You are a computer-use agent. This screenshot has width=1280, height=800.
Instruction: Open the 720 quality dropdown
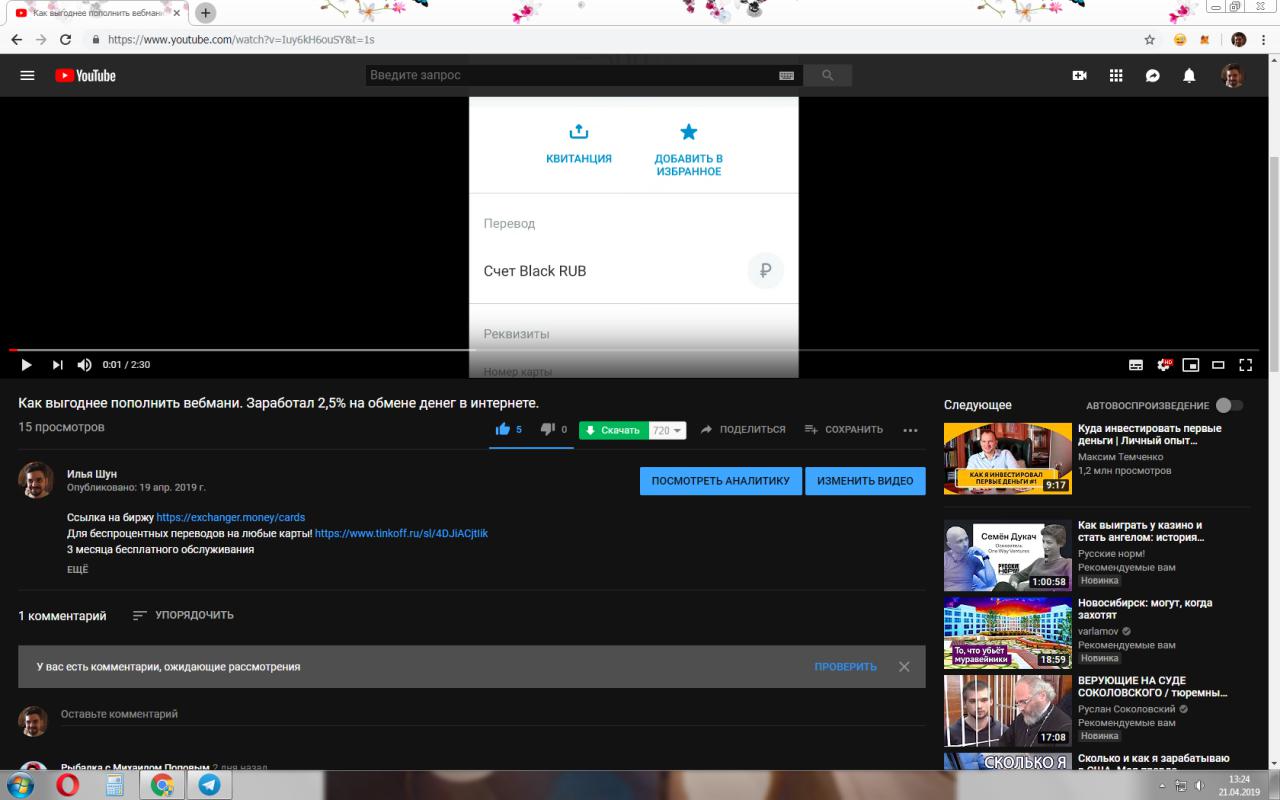click(668, 430)
